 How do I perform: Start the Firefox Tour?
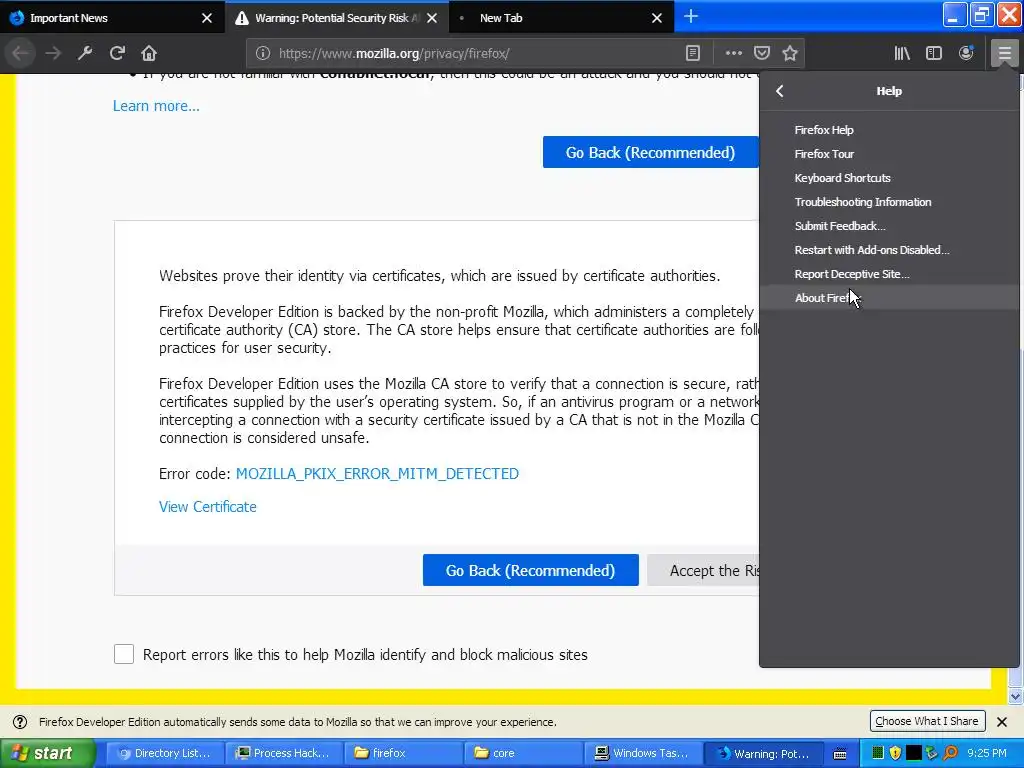pos(889,154)
